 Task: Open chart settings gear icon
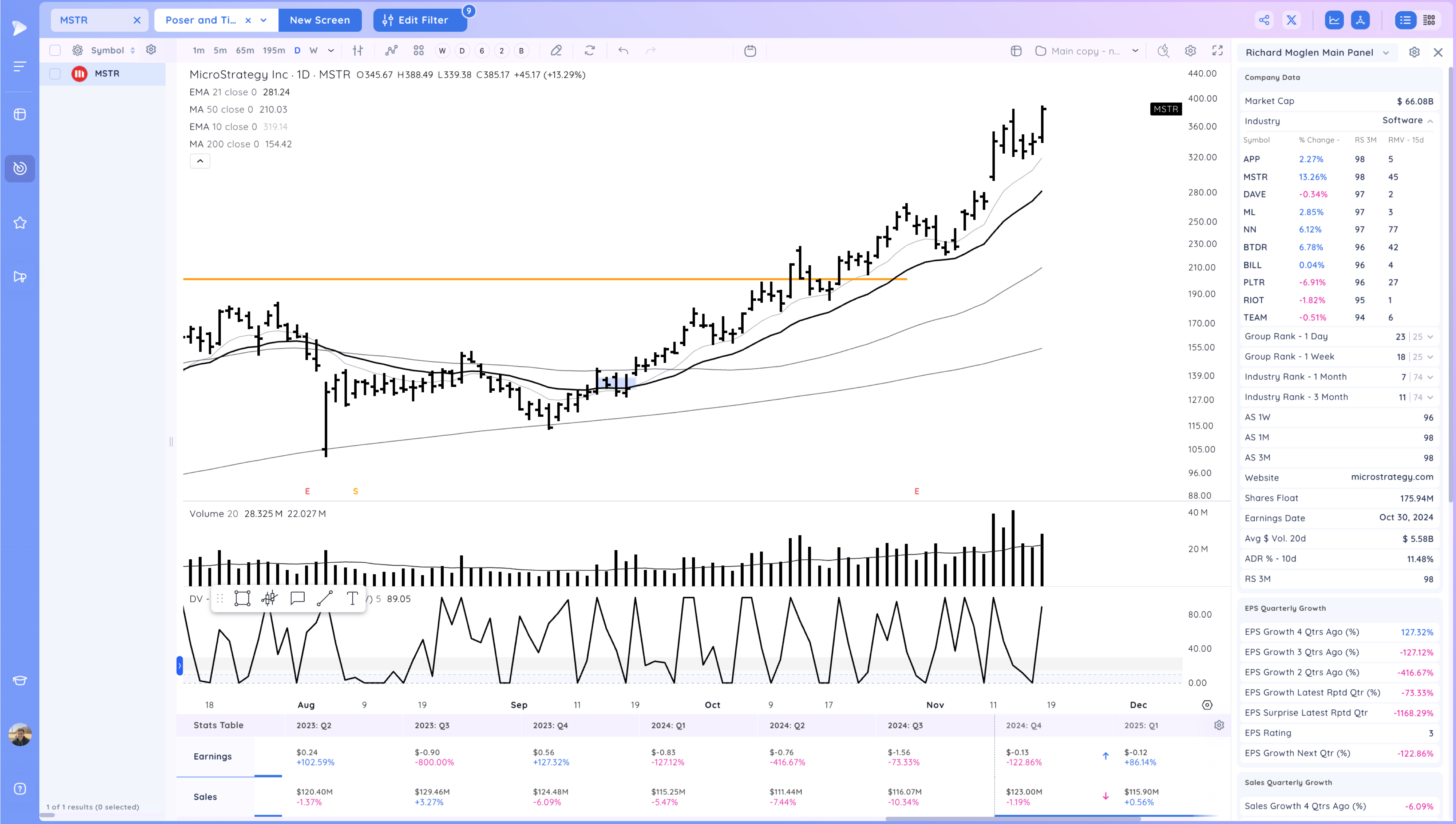coord(1191,51)
